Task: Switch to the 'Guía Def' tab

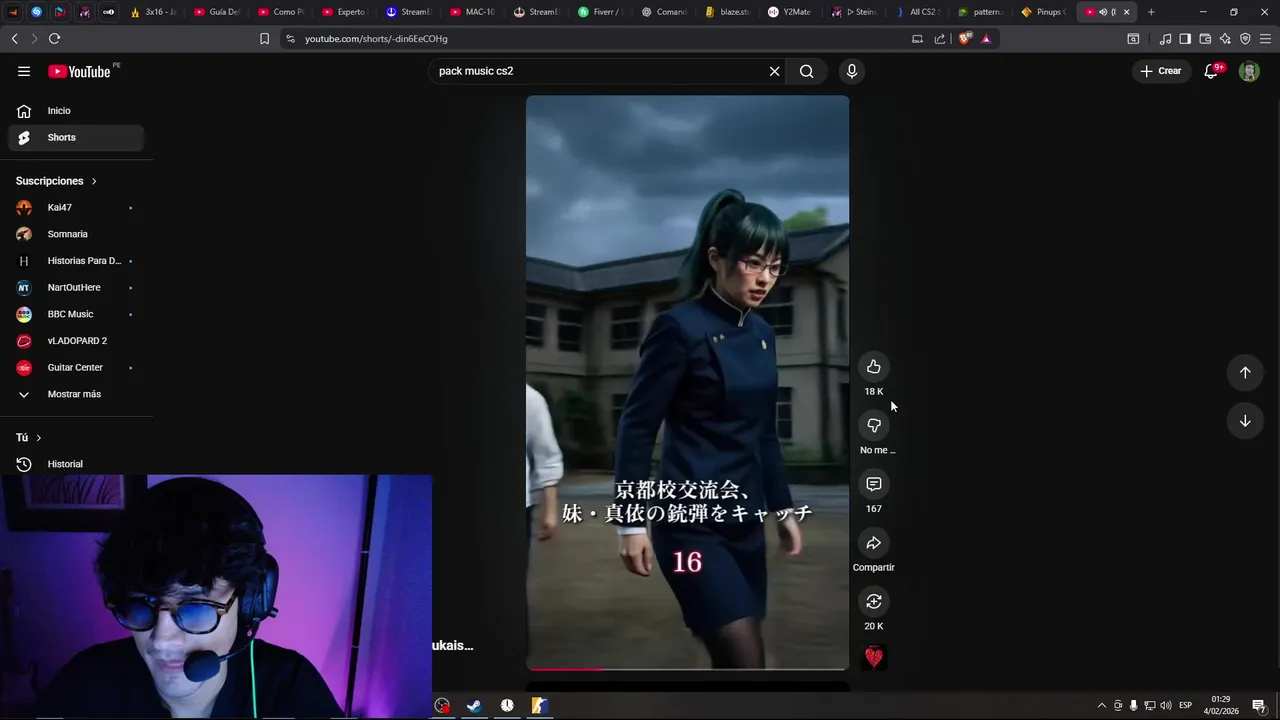Action: [216, 12]
